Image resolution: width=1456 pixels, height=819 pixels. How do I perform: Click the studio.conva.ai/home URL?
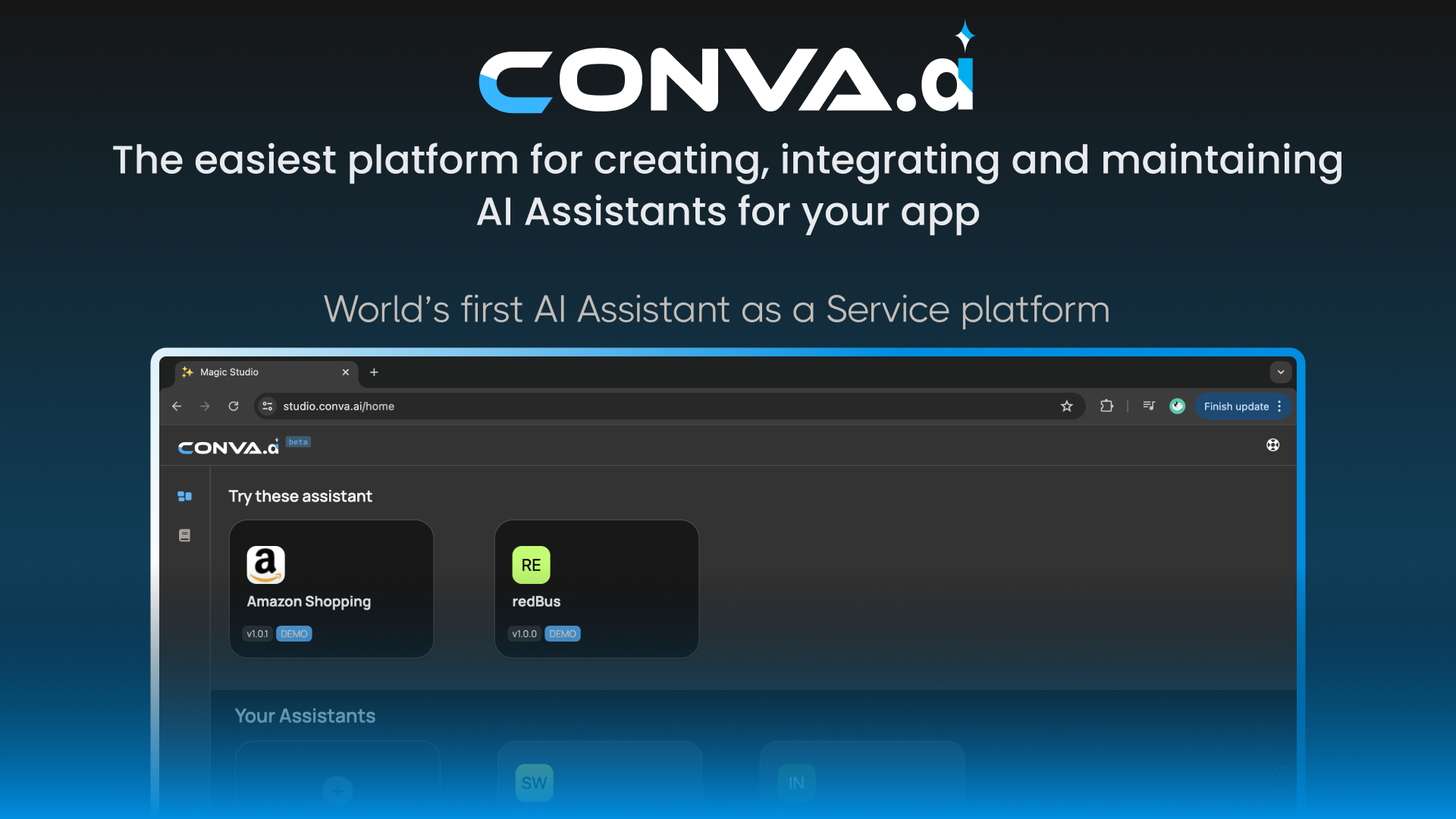click(x=338, y=406)
